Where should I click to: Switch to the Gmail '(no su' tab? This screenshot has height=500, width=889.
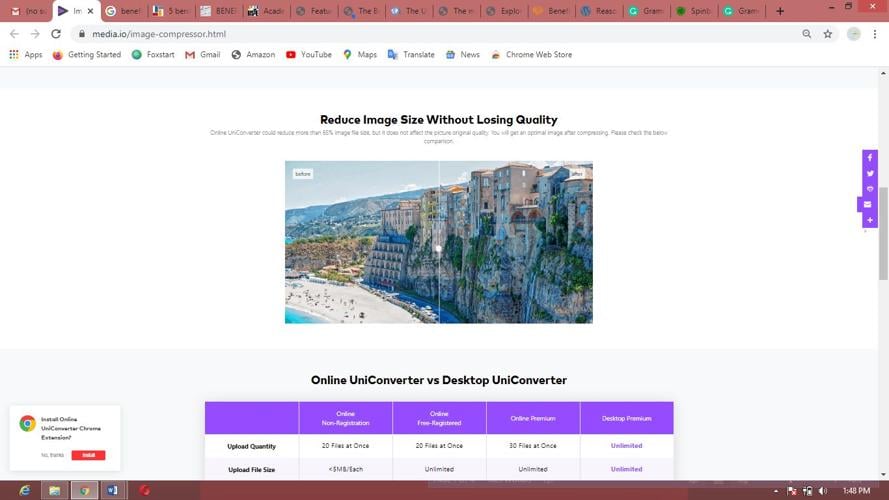[x=28, y=11]
